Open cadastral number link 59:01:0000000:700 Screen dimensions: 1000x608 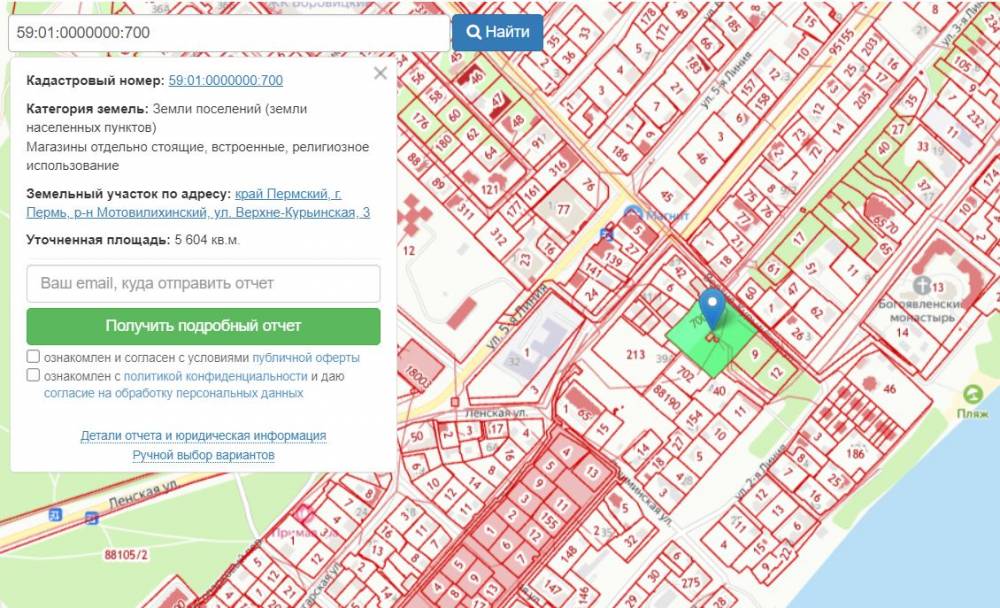[x=225, y=81]
